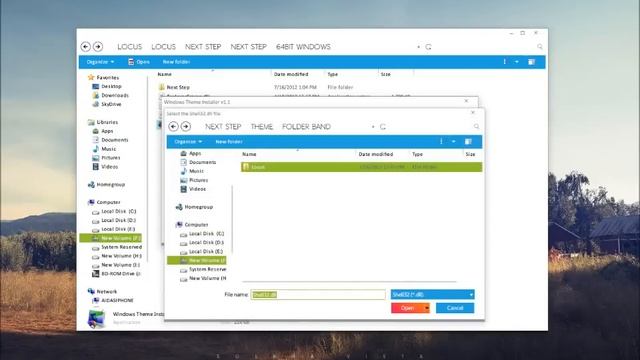Sort by the Type column in the file dialog
The image size is (640, 360).
(x=417, y=154)
